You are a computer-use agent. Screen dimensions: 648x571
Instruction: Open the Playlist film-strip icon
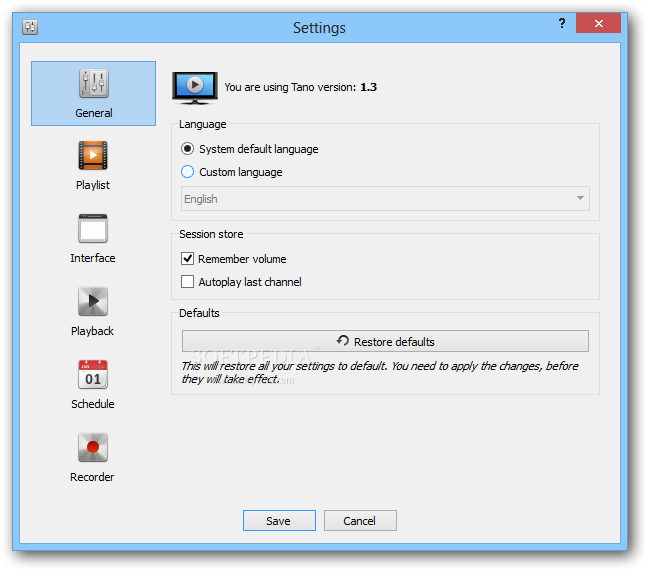[93, 155]
